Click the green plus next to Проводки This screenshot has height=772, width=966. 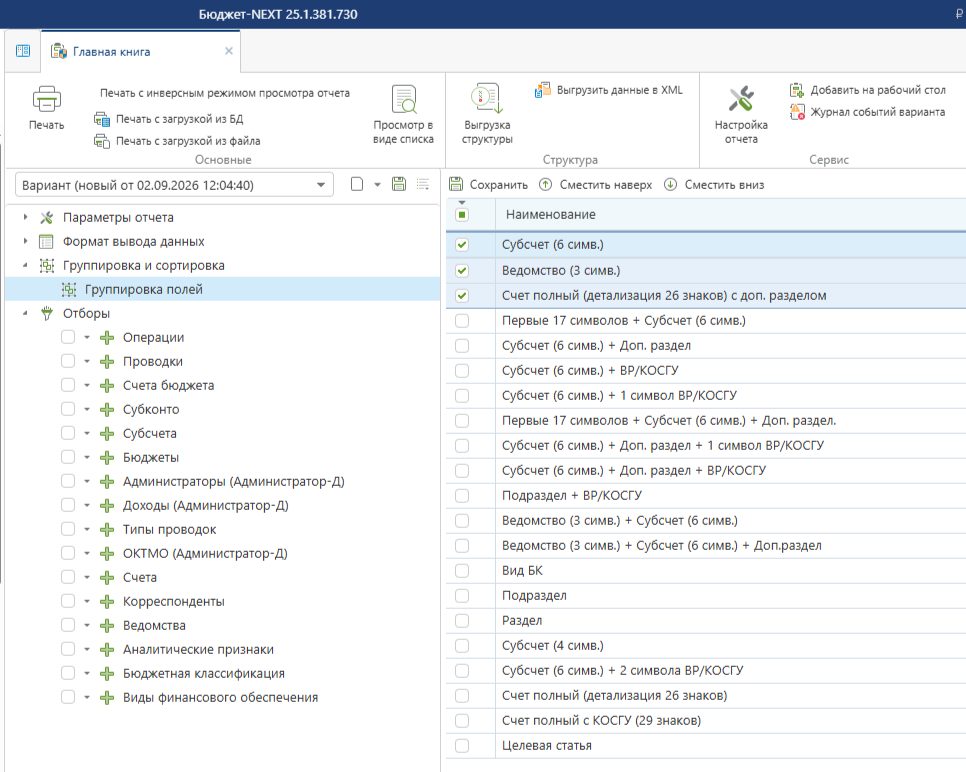107,362
